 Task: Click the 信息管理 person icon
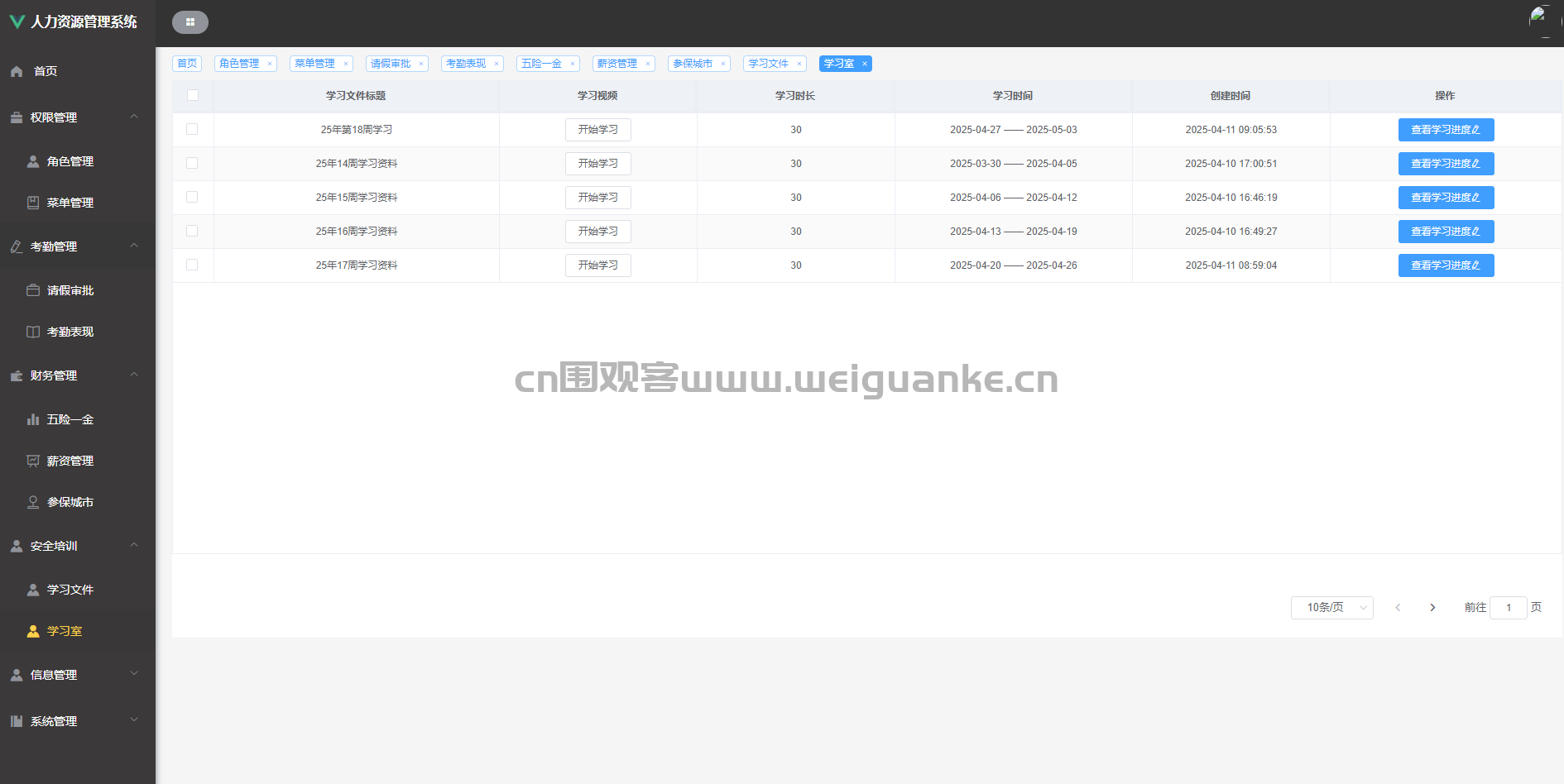(x=17, y=675)
